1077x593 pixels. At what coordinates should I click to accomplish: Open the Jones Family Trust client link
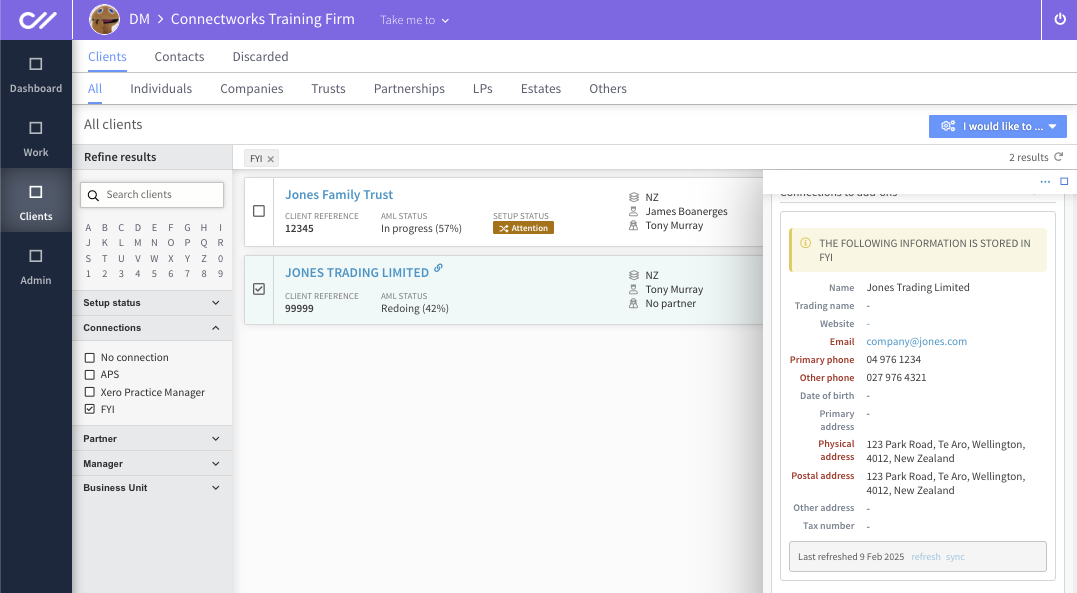[339, 194]
